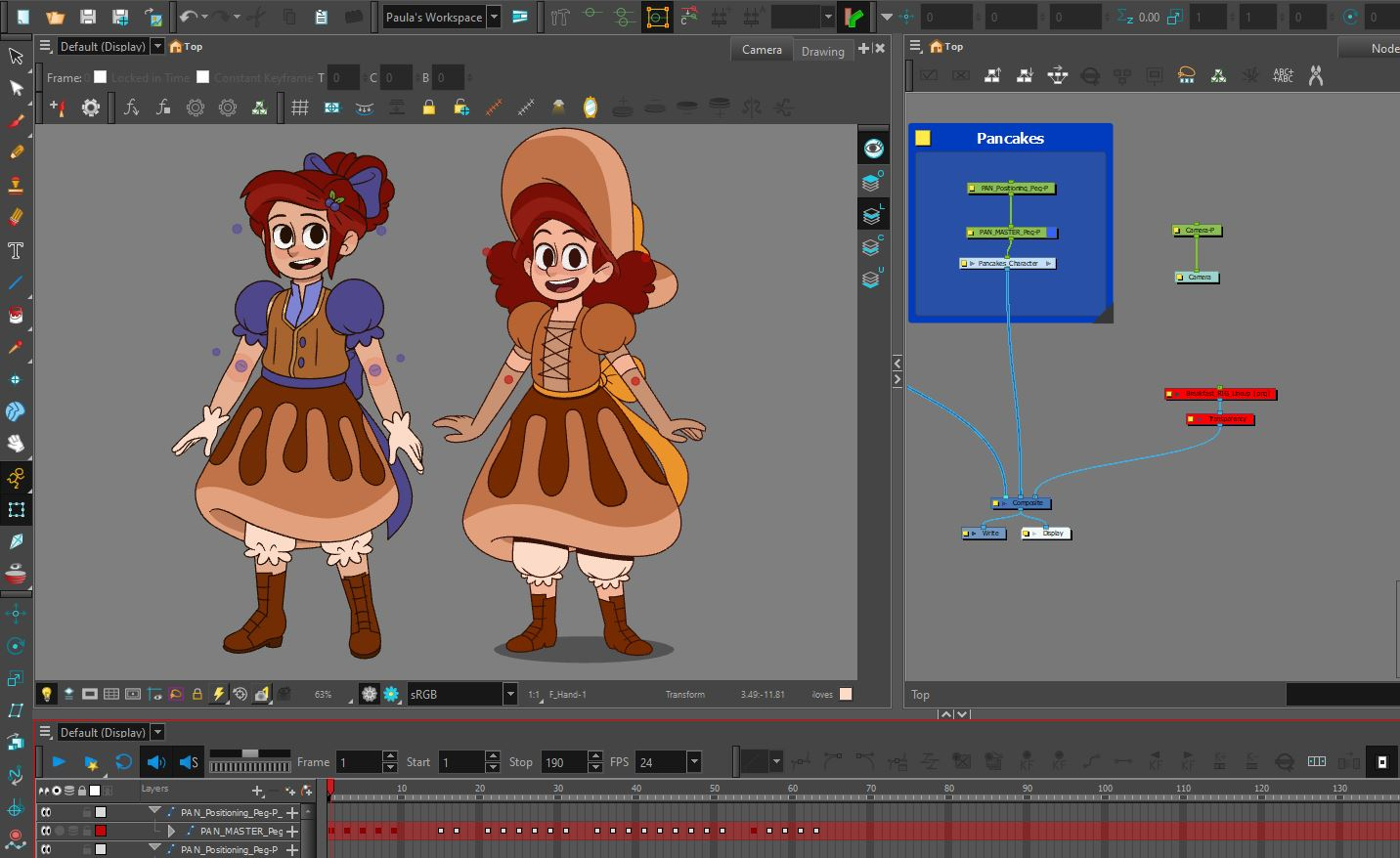Image resolution: width=1400 pixels, height=858 pixels.
Task: Toggle the speaker sound icon in the timeline
Action: 155,762
